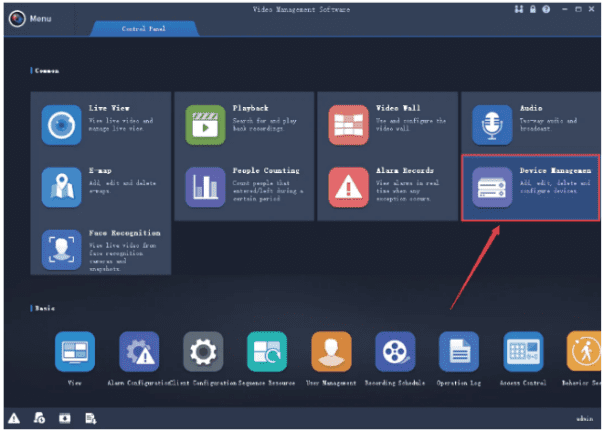Screen dimensions: 603x432
Task: Open Access Control icon
Action: [523, 353]
